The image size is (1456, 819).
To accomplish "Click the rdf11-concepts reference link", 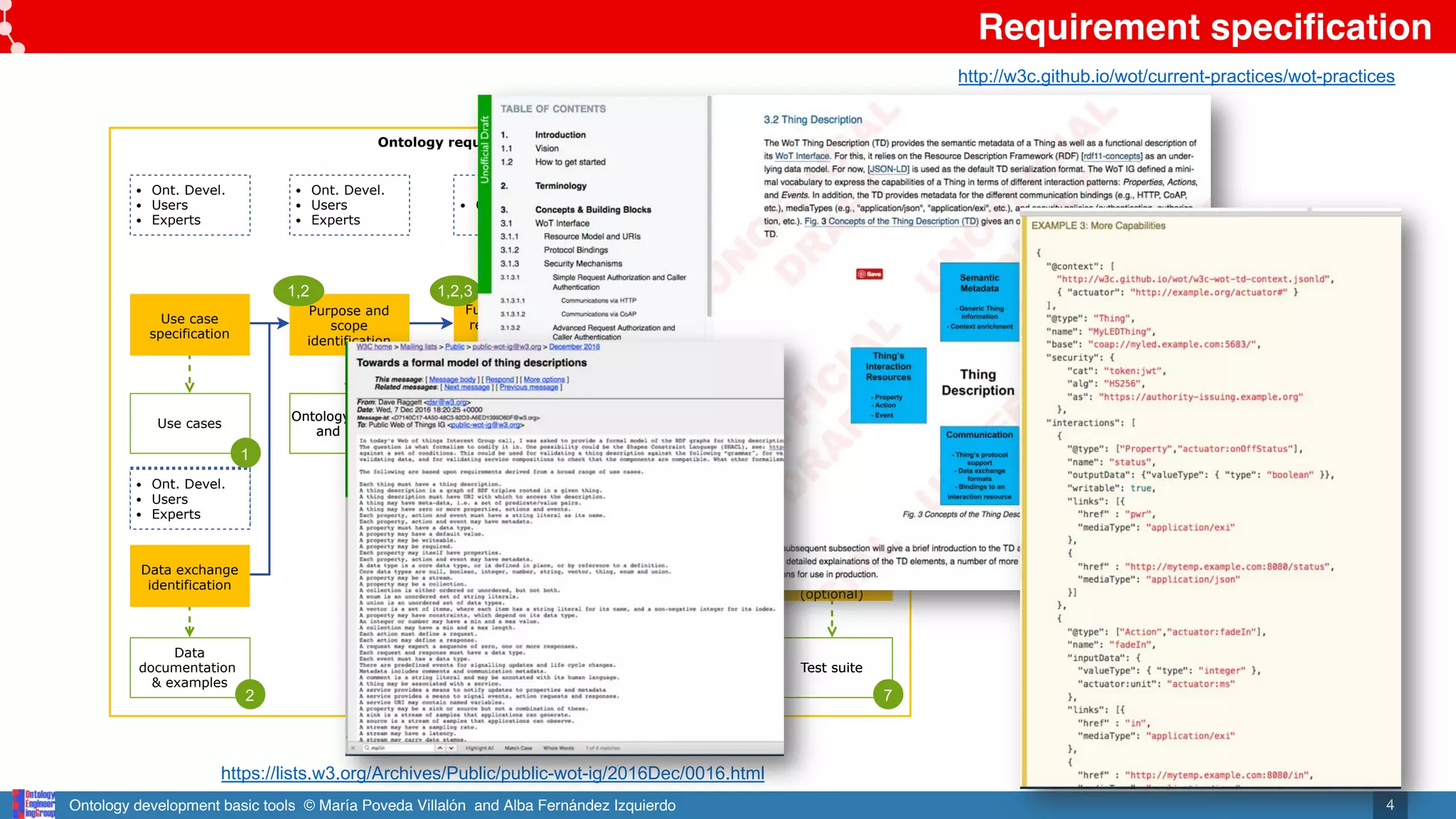I will (1112, 156).
